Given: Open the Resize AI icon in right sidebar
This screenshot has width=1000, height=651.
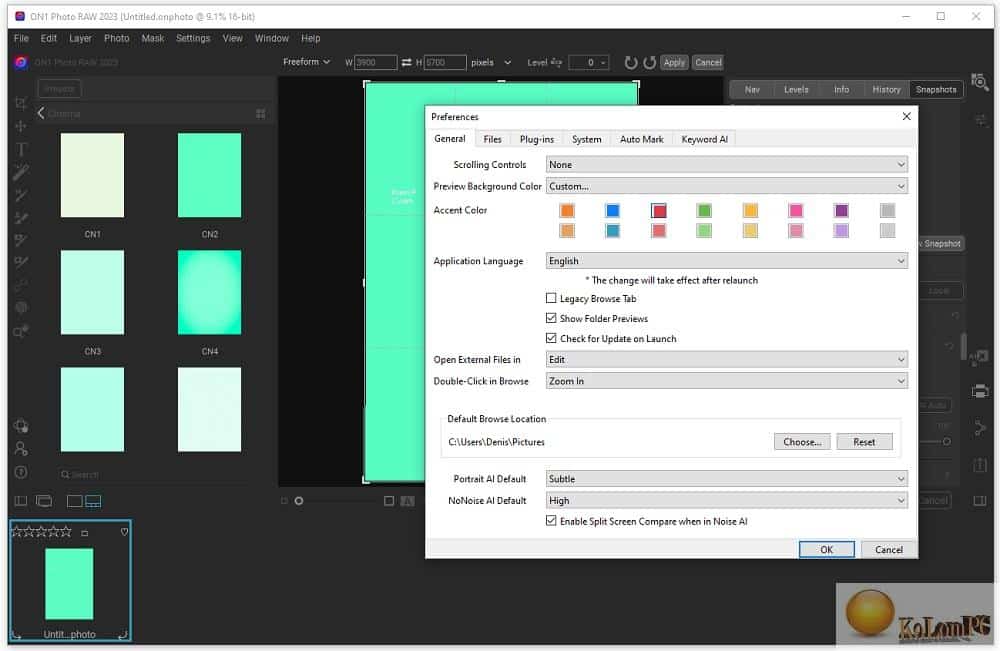Looking at the screenshot, I should coord(980,356).
